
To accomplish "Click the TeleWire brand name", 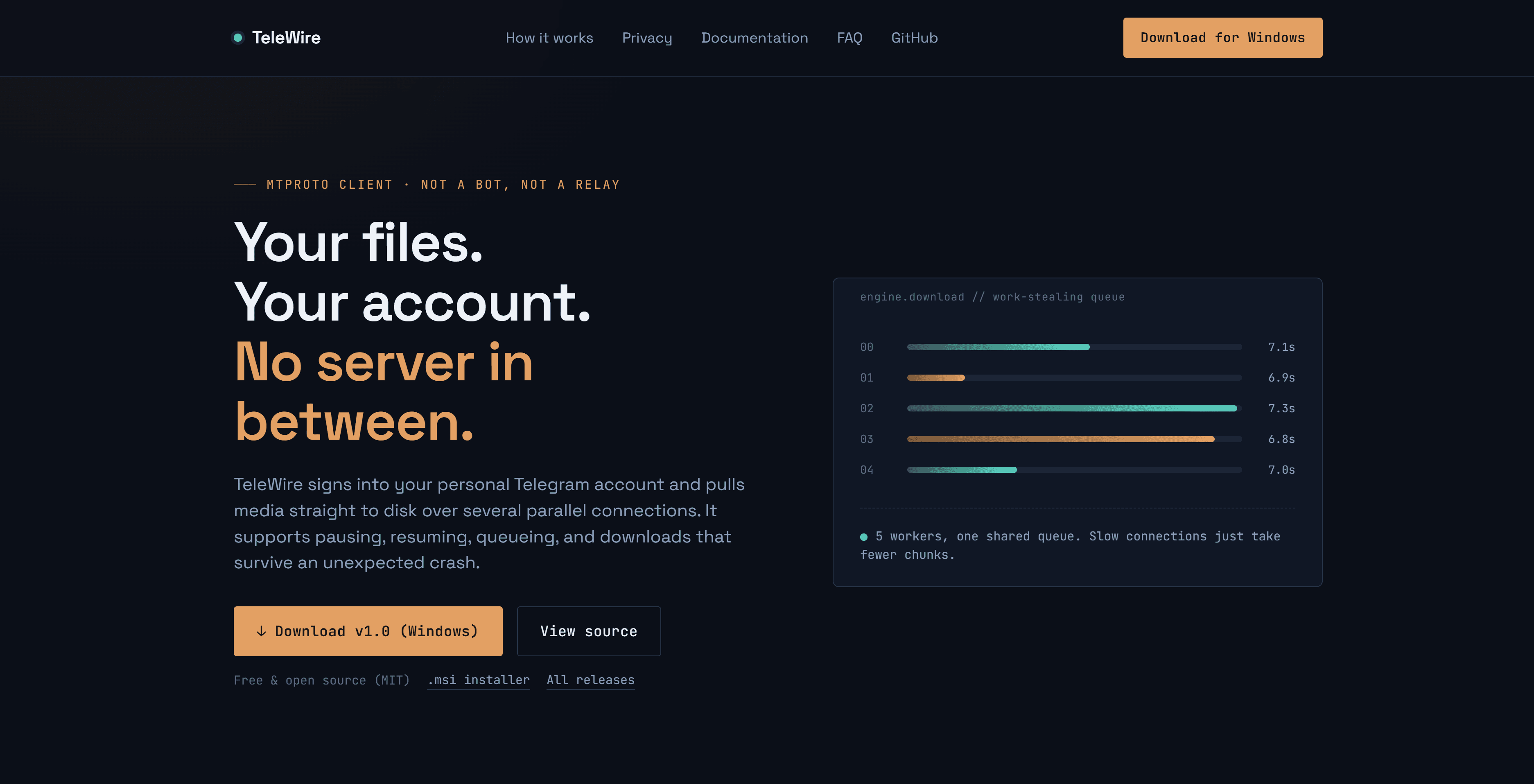I will [286, 38].
